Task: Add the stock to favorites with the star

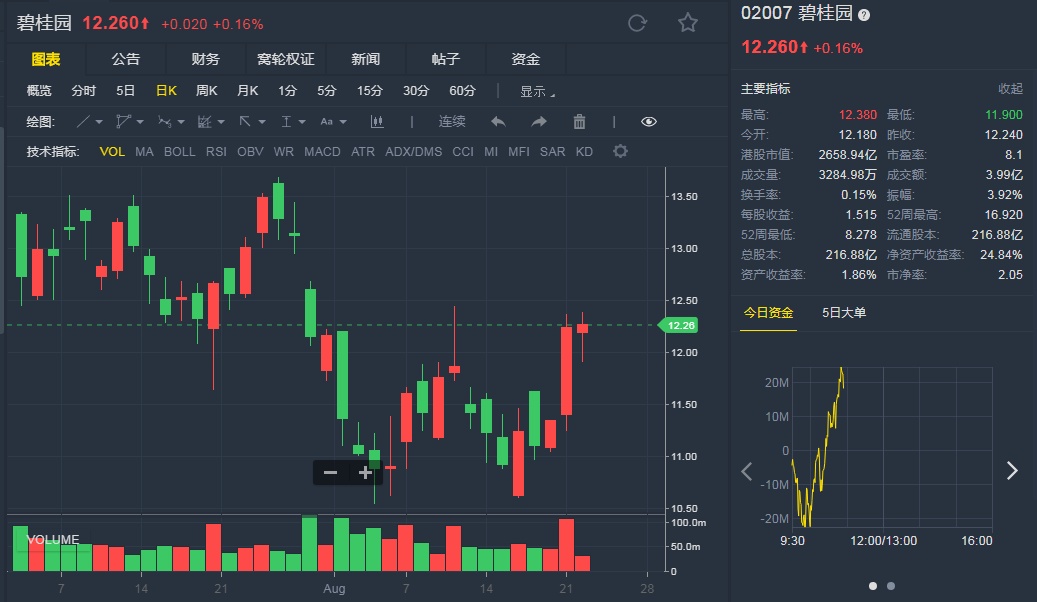Action: coord(688,23)
